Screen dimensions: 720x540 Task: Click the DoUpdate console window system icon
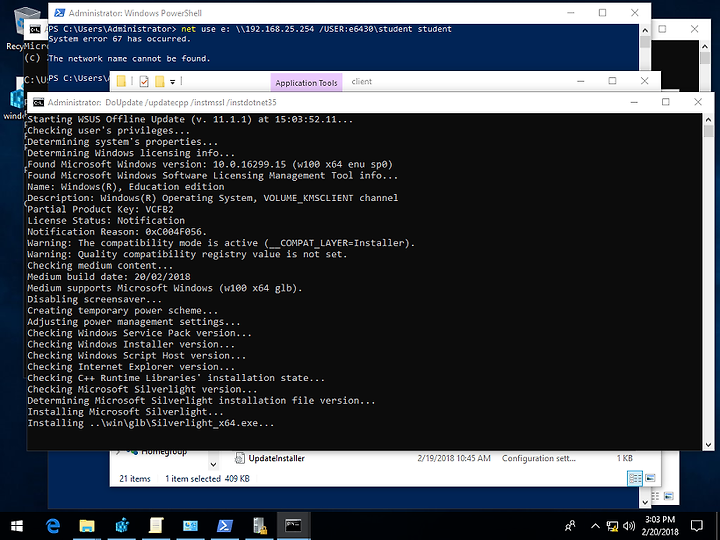[x=39, y=102]
